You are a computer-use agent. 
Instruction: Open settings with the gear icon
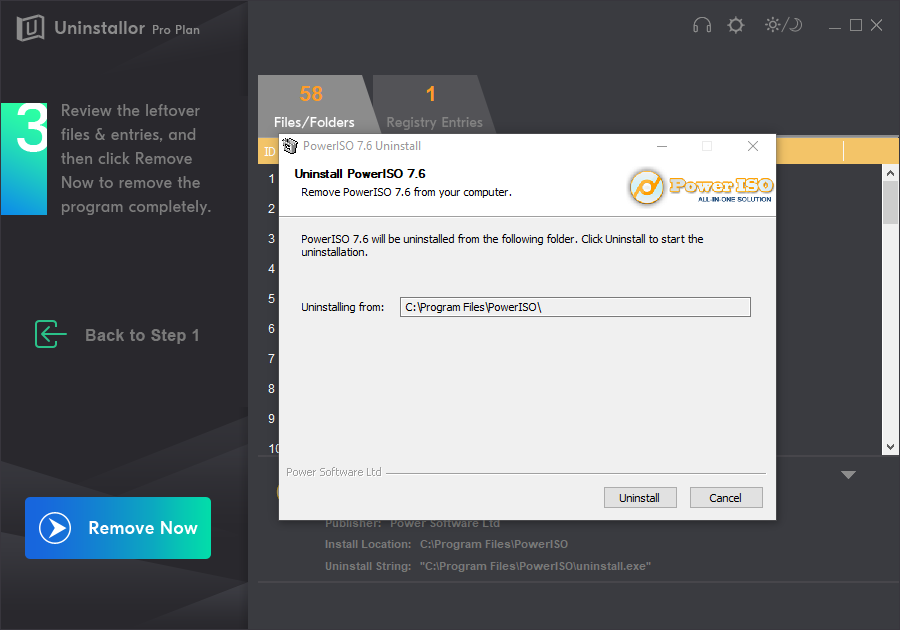[735, 25]
